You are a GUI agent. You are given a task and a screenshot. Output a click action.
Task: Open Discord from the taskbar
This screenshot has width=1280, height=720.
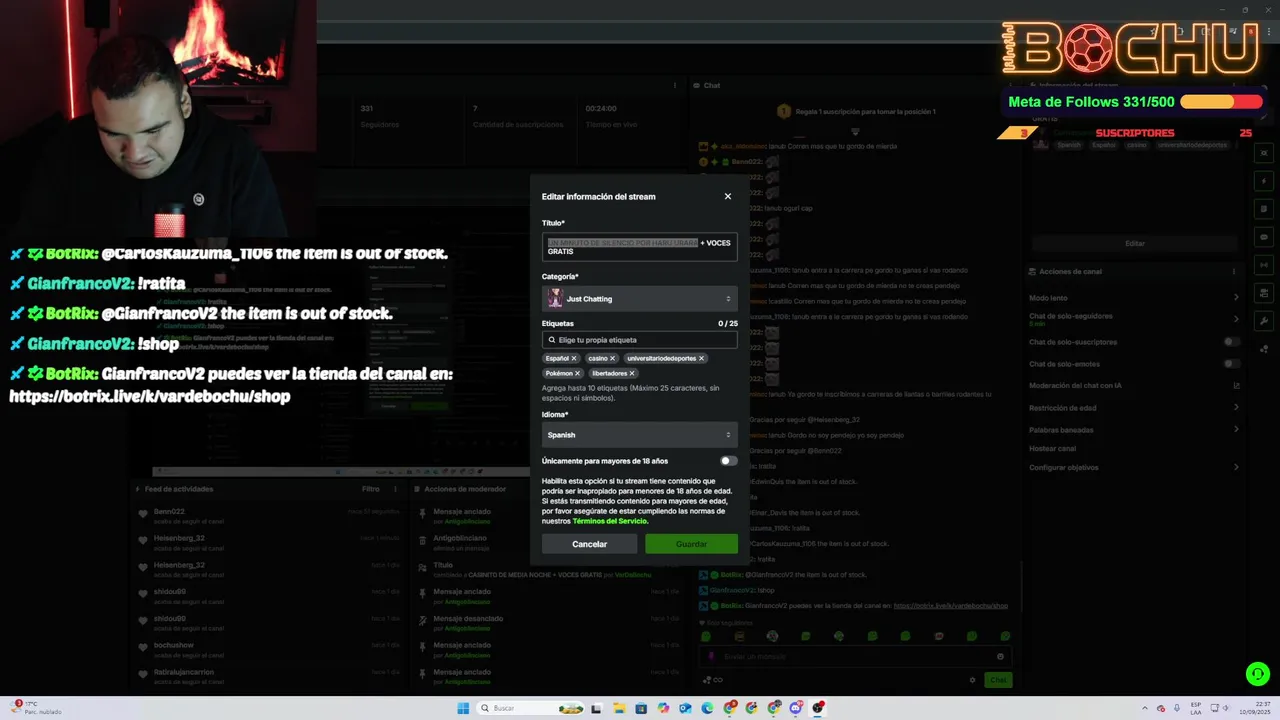coord(796,708)
